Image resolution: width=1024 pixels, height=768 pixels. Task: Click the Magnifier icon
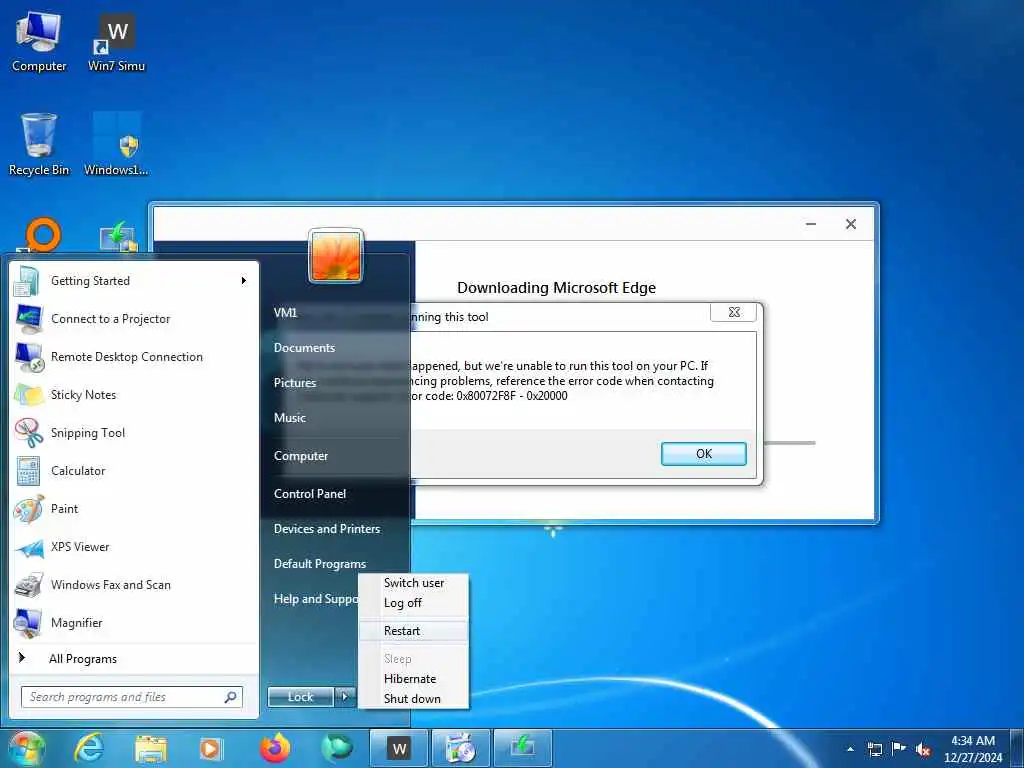click(29, 623)
